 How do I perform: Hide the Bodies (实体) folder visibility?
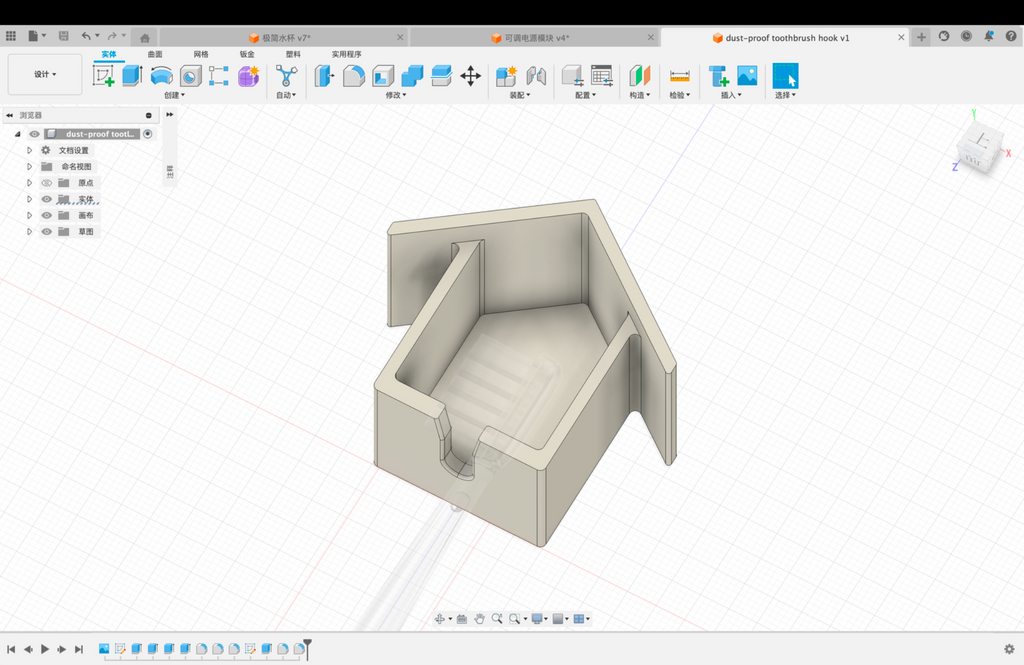point(46,199)
